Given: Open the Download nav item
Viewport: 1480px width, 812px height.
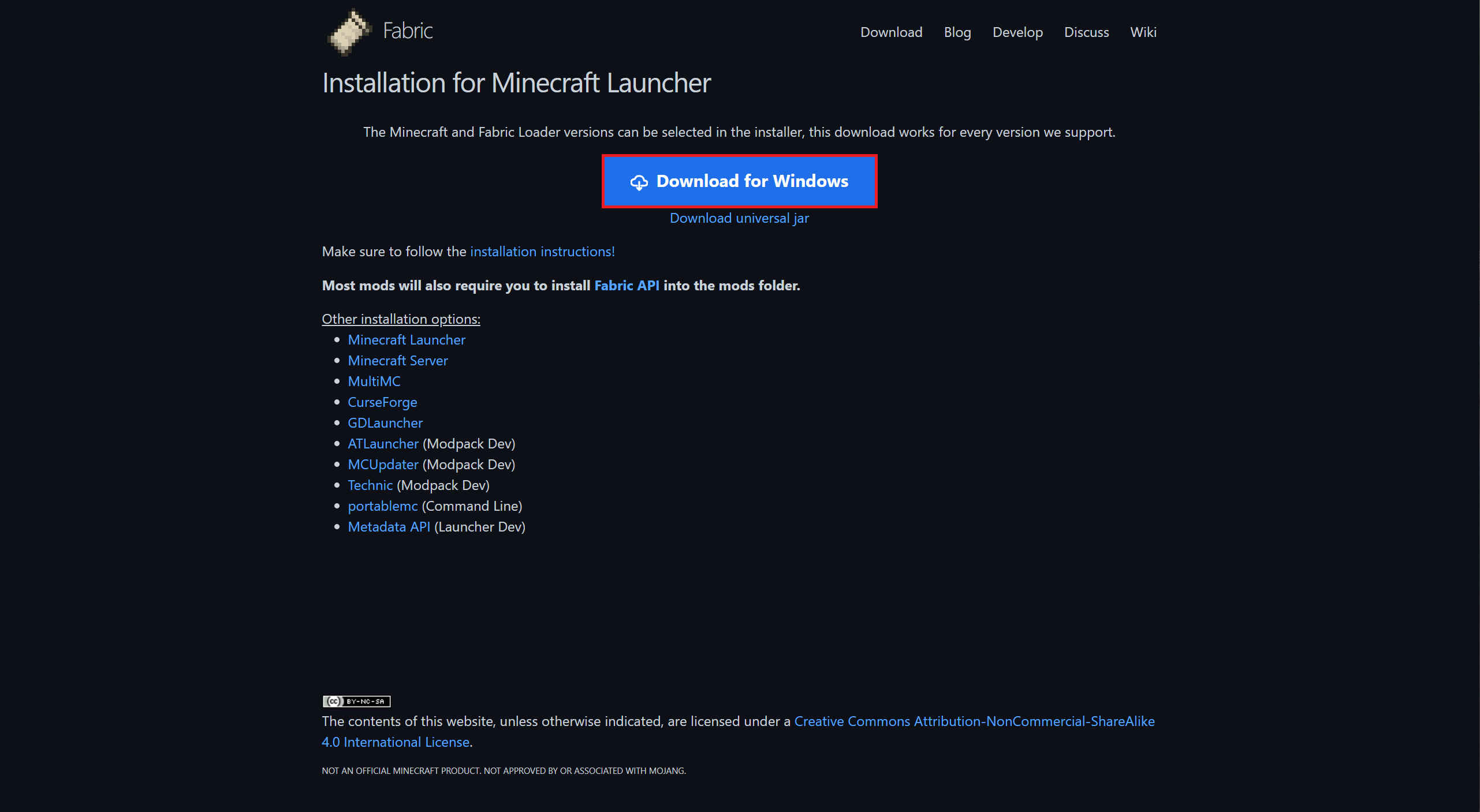Looking at the screenshot, I should [x=891, y=32].
